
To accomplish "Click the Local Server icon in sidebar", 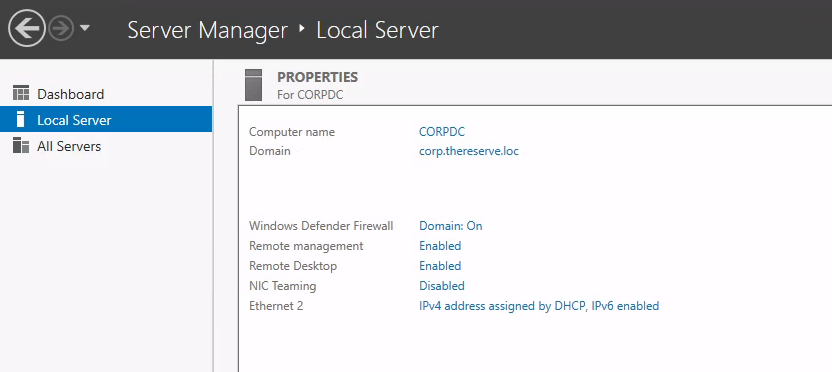I will pyautogui.click(x=21, y=119).
